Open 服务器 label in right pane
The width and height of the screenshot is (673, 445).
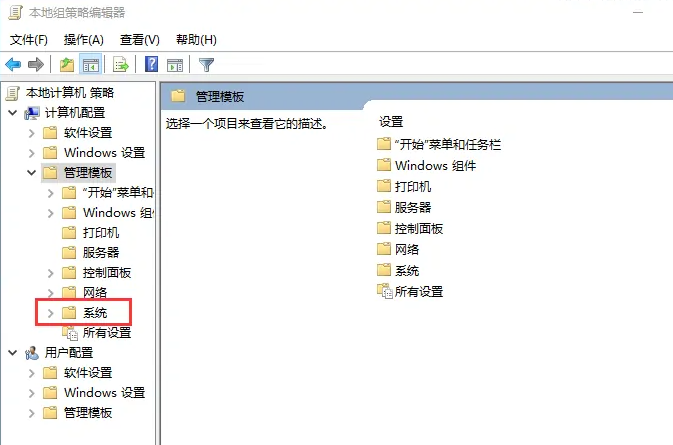(x=413, y=208)
